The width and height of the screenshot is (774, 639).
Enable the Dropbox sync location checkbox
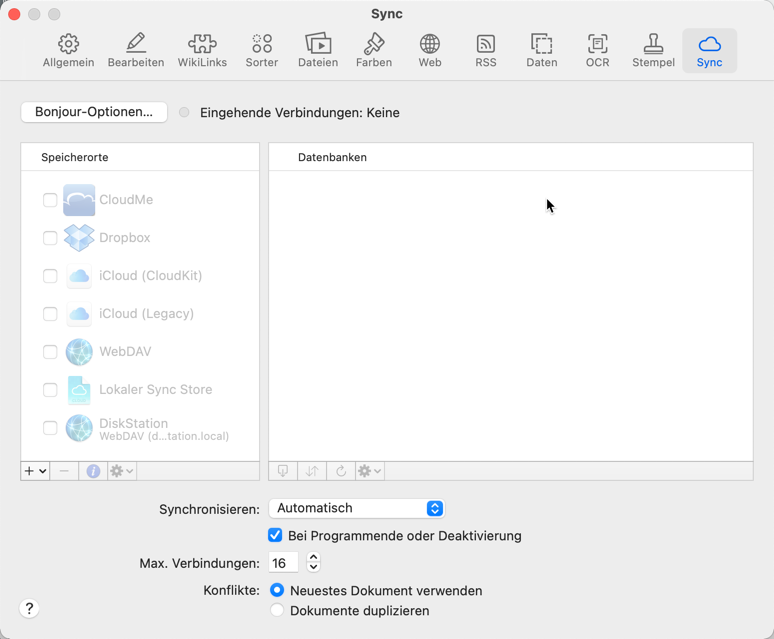pyautogui.click(x=50, y=238)
